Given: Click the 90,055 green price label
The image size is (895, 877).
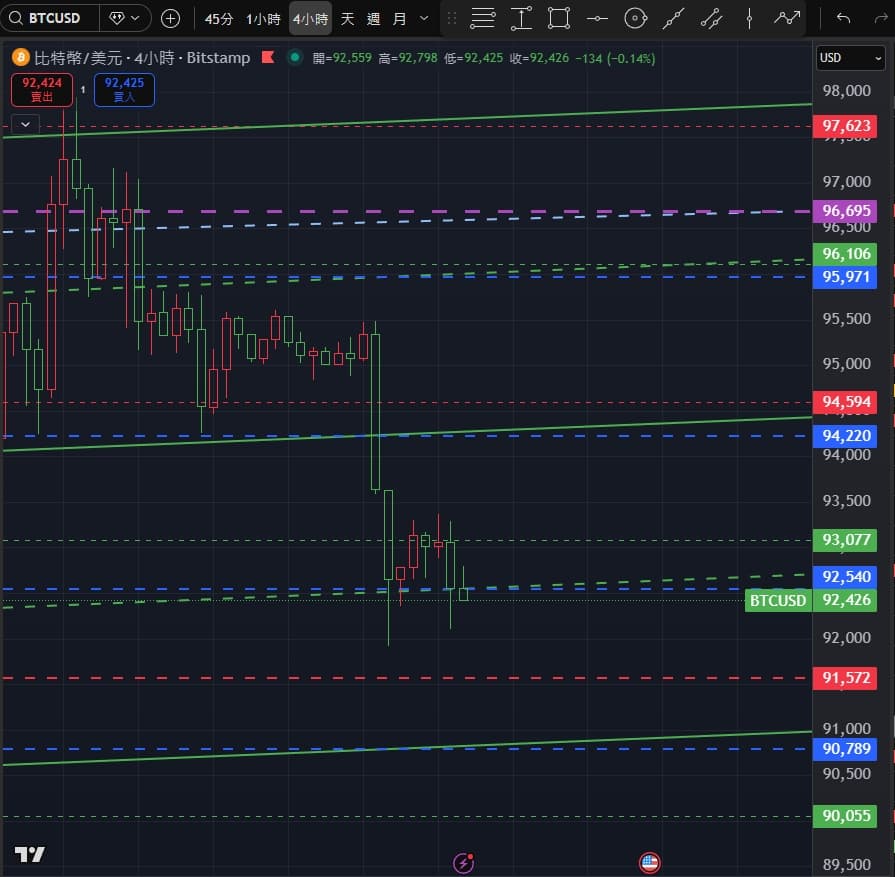Looking at the screenshot, I should pyautogui.click(x=845, y=816).
